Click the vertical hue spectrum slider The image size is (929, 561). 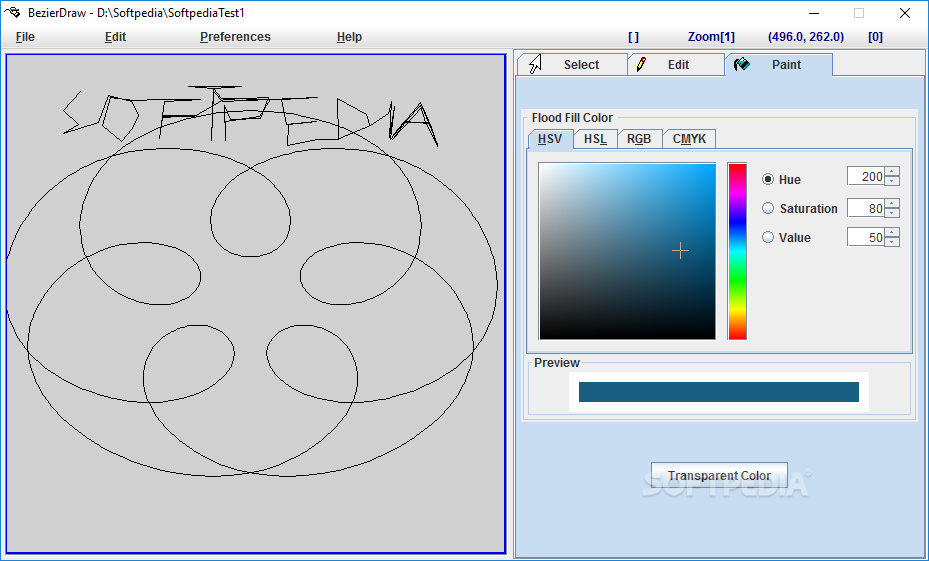737,251
